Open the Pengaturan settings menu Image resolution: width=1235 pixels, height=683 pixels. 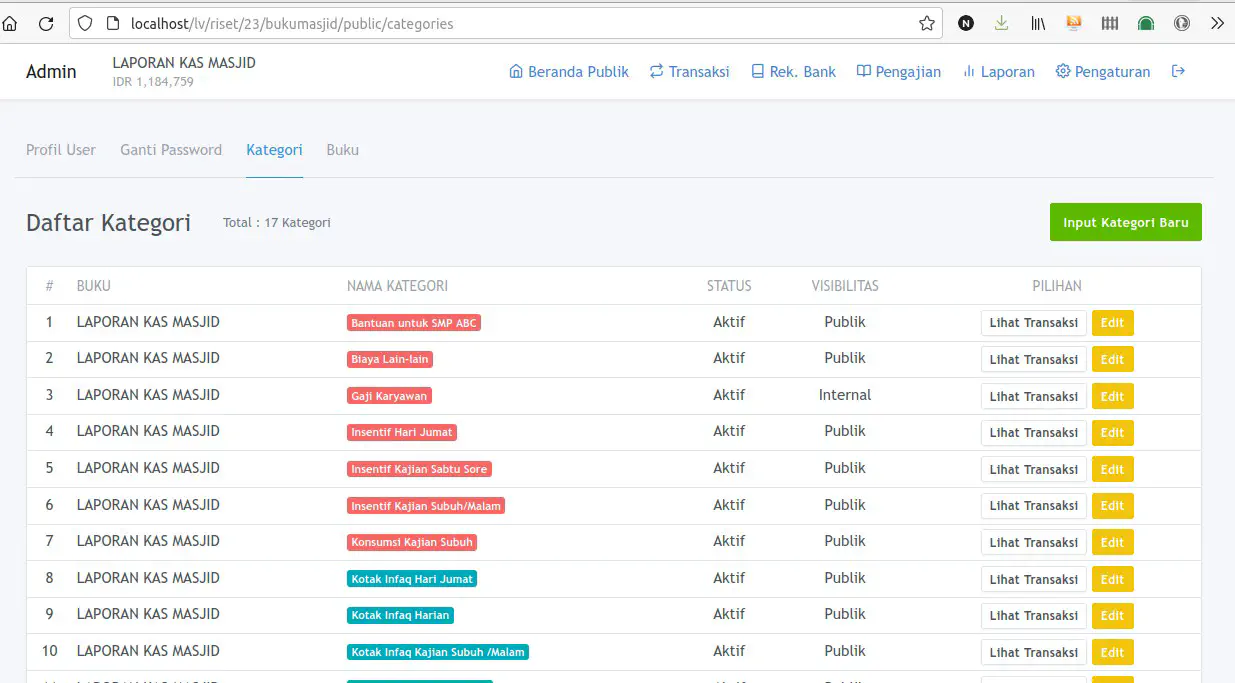(1103, 72)
